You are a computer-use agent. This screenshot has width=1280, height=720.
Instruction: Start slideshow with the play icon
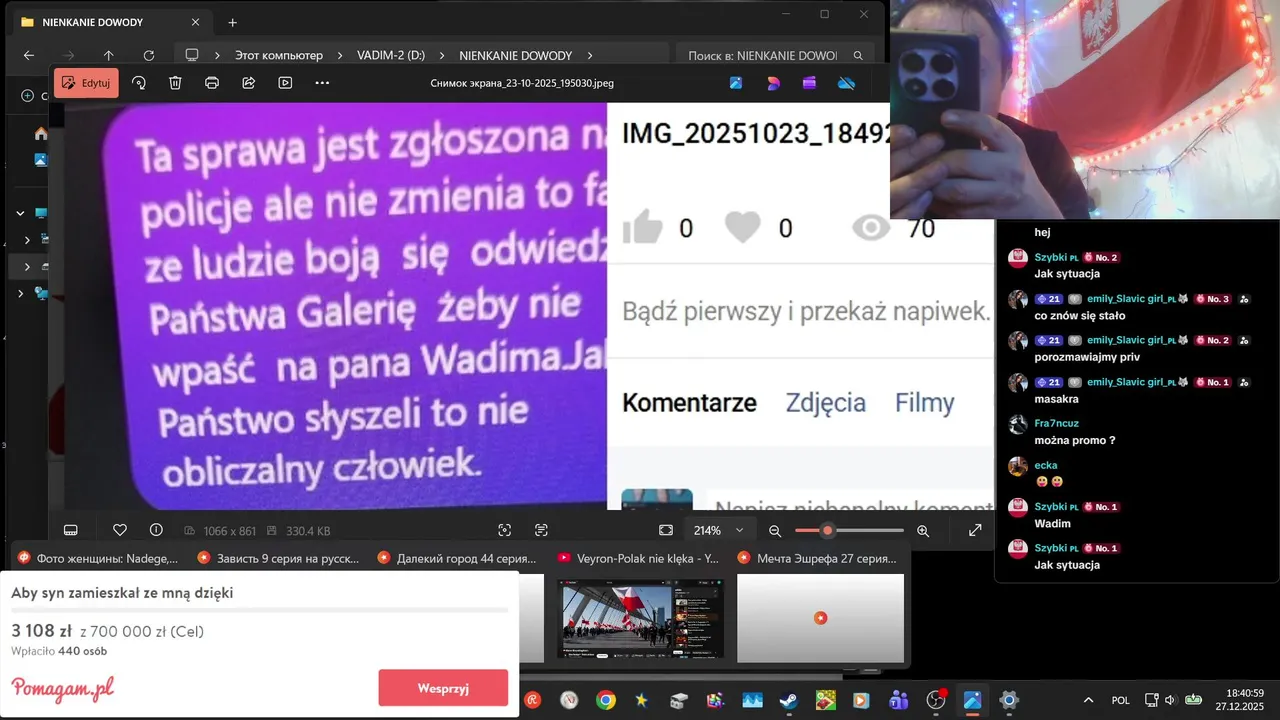285,83
